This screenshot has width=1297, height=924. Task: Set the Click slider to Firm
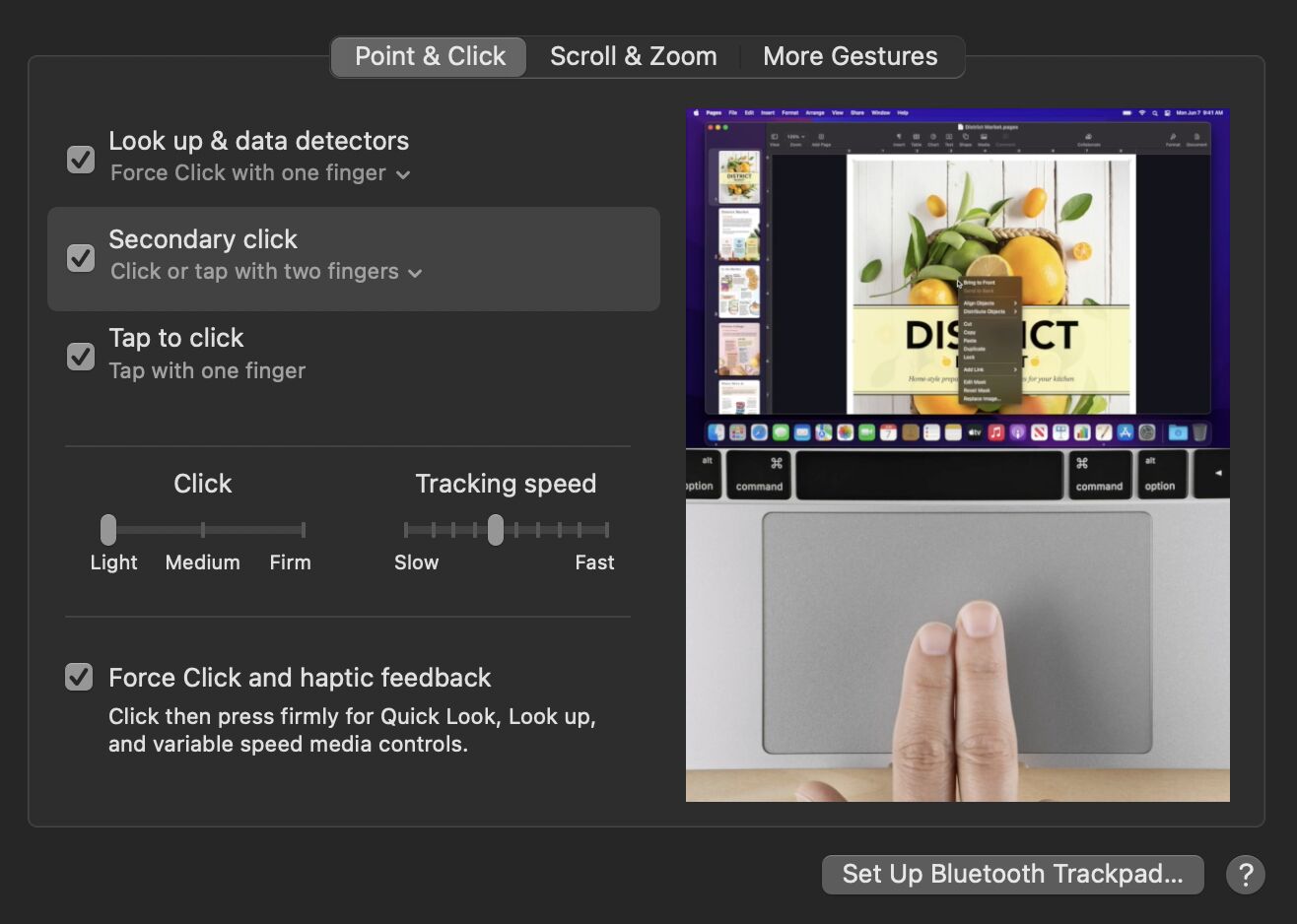[303, 530]
